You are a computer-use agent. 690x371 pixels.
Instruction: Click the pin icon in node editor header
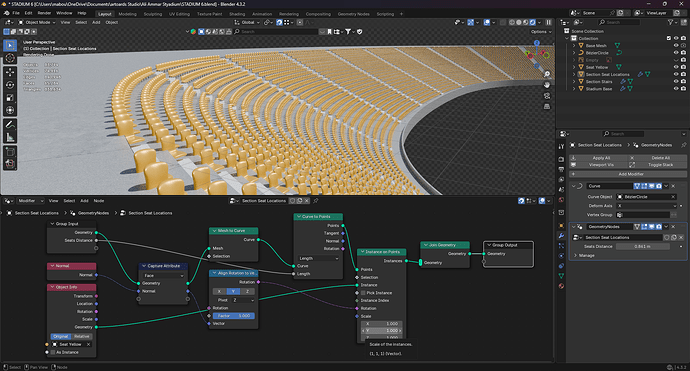[x=316, y=201]
